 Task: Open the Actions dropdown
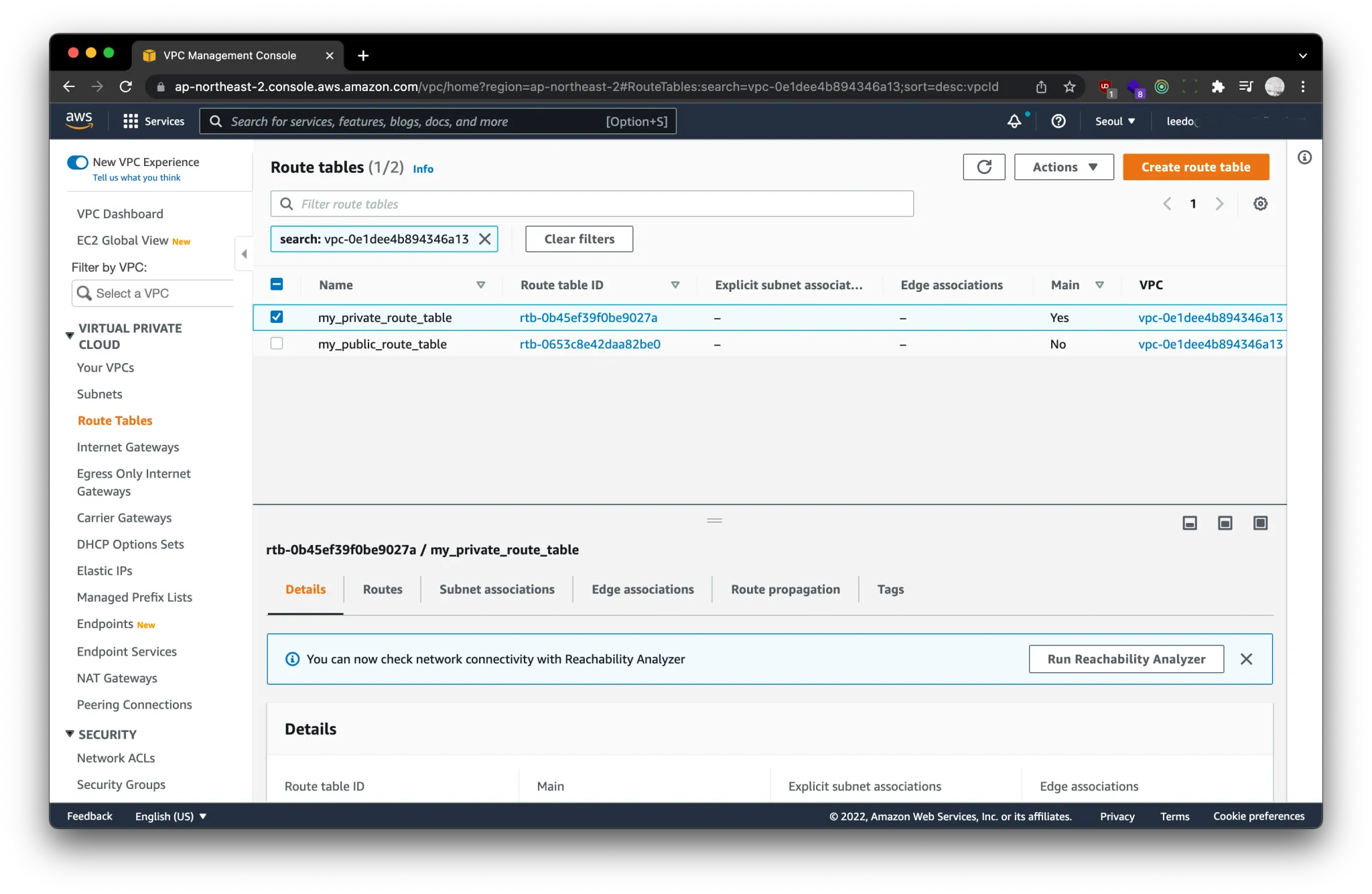click(1064, 167)
